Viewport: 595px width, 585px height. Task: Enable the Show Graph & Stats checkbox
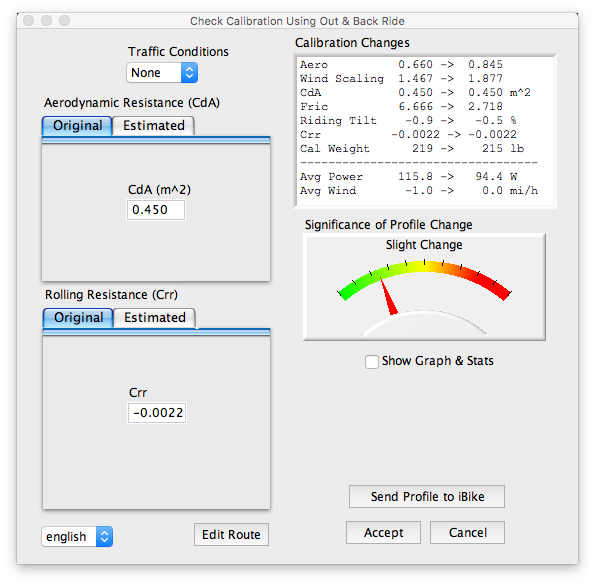372,362
